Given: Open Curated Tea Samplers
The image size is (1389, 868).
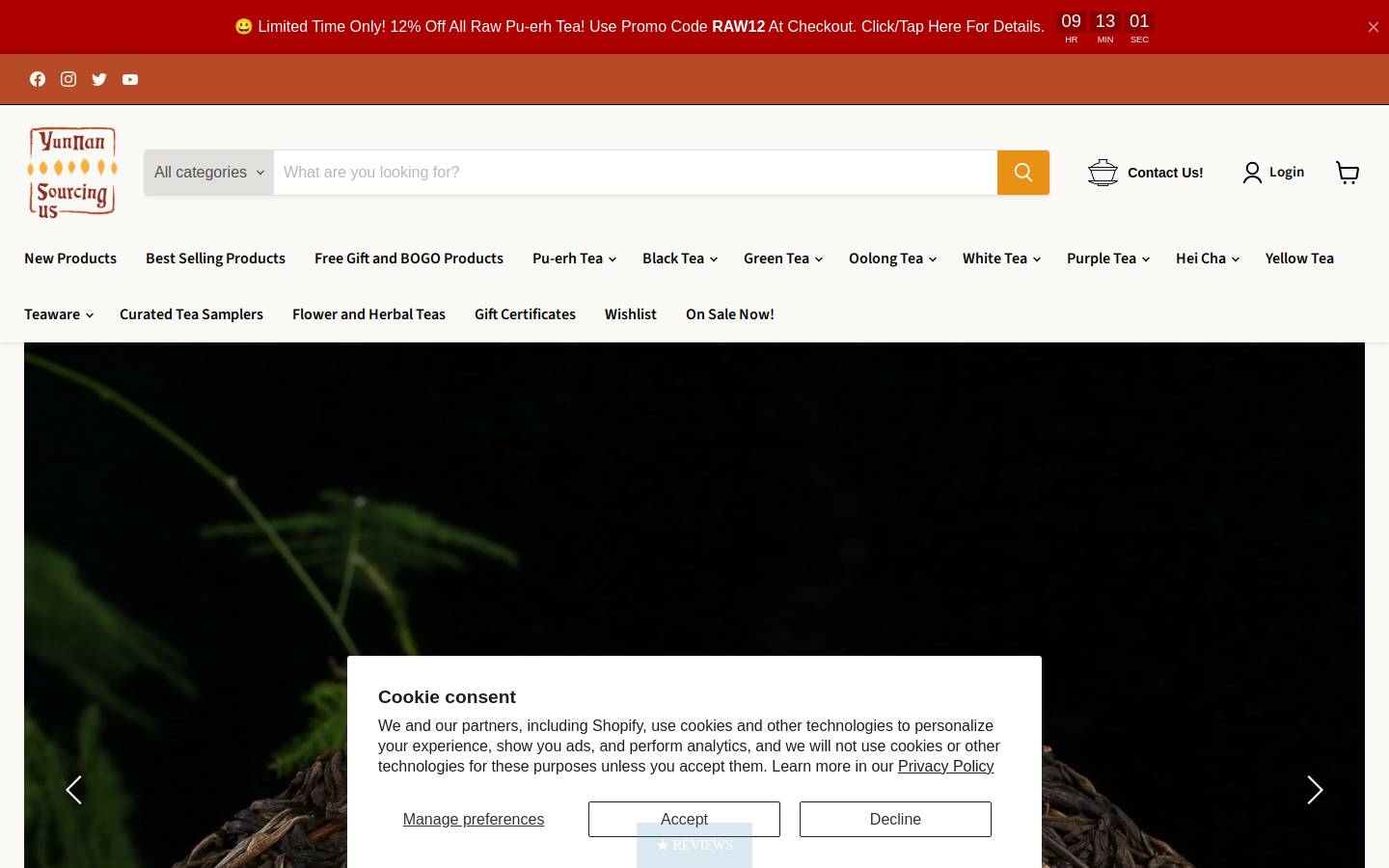Looking at the screenshot, I should 191,314.
